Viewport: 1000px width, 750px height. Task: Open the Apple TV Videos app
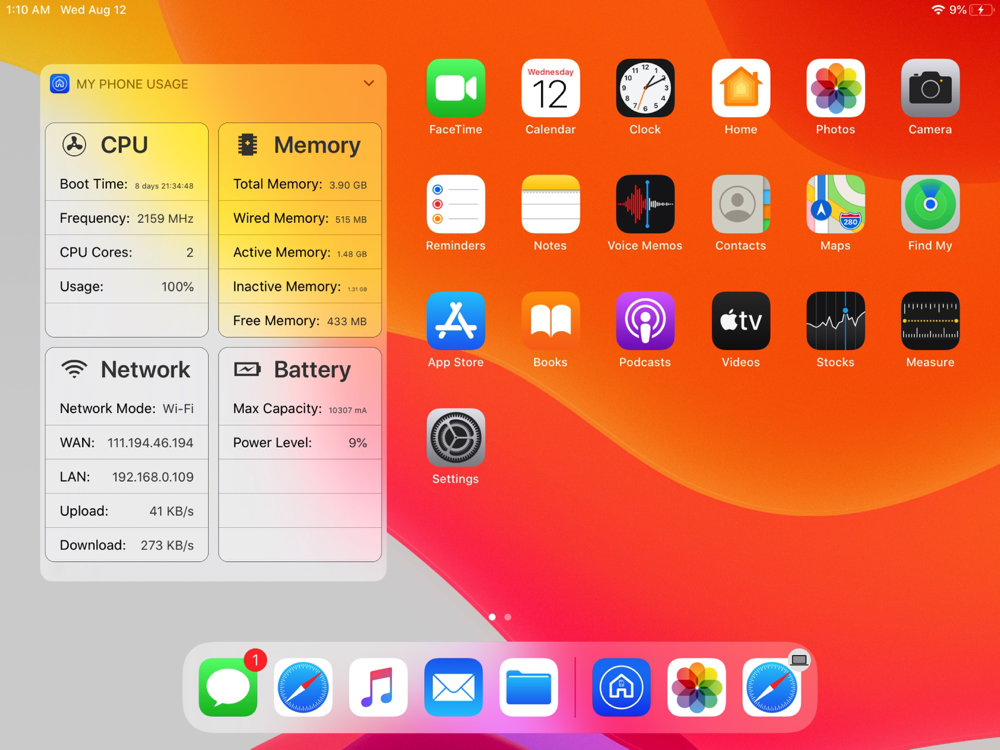740,321
